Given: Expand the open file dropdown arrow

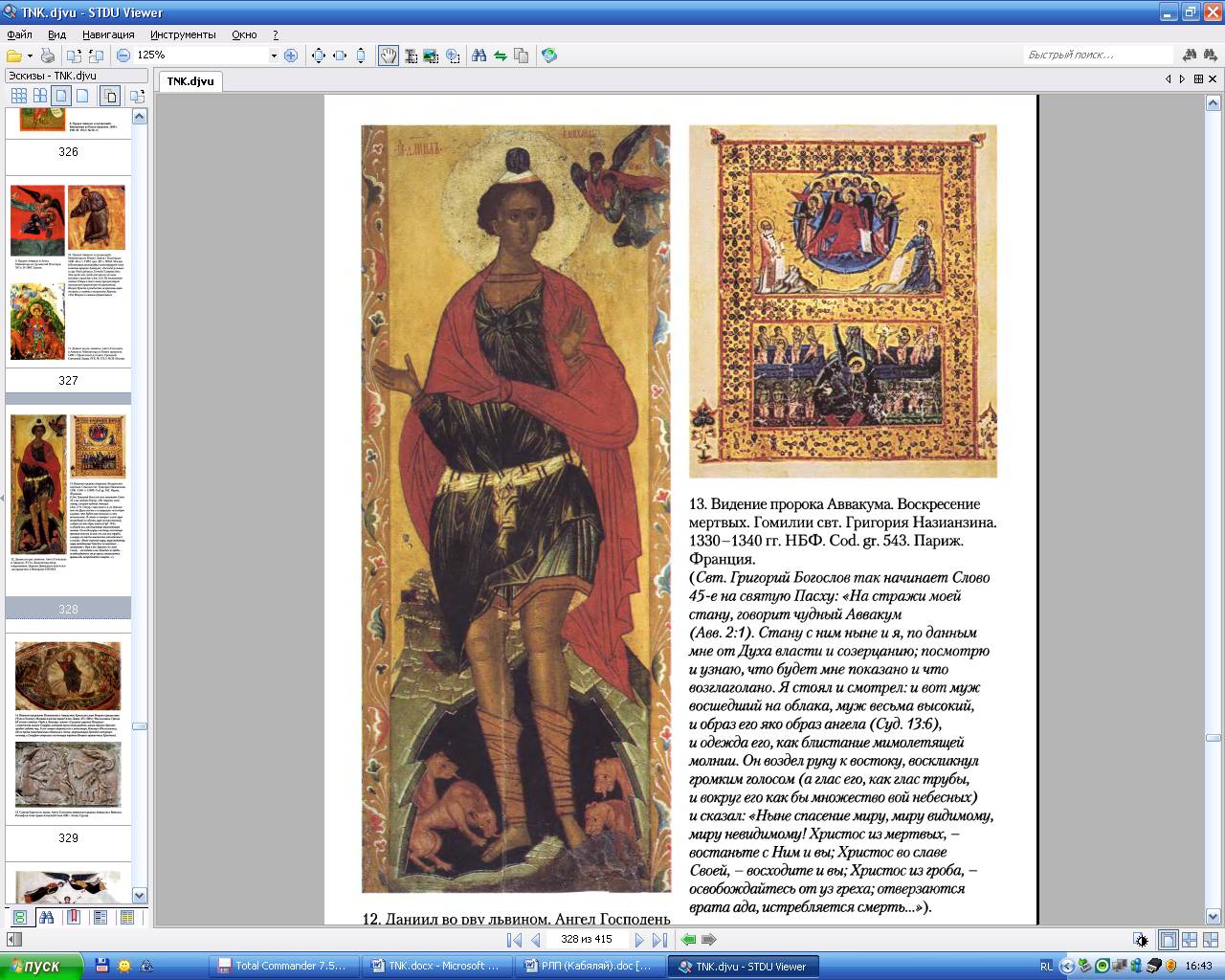Looking at the screenshot, I should coord(30,56).
